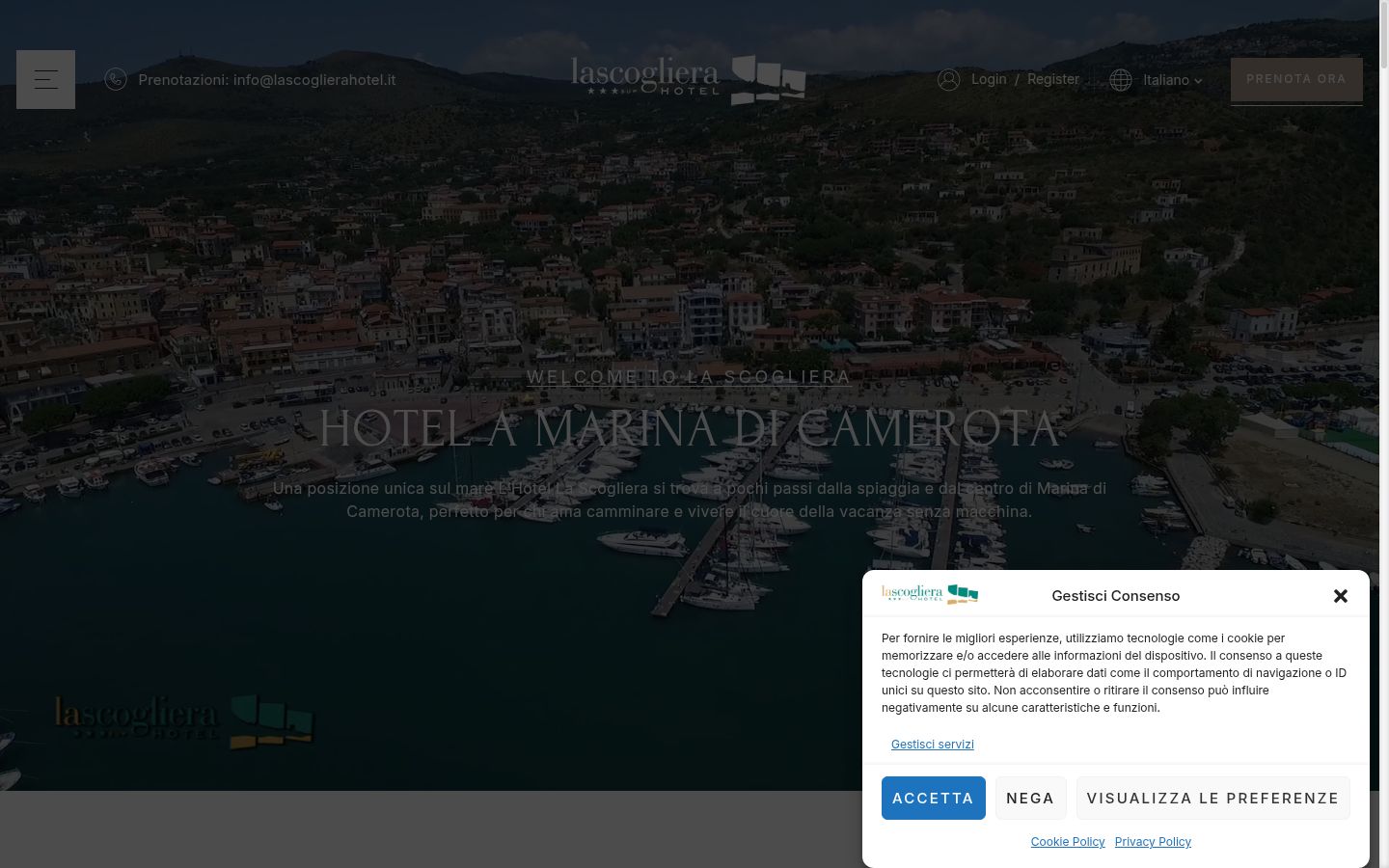1389x868 pixels.
Task: Click the 'Welcome to La Scogliera' subtitle
Action: 689,377
